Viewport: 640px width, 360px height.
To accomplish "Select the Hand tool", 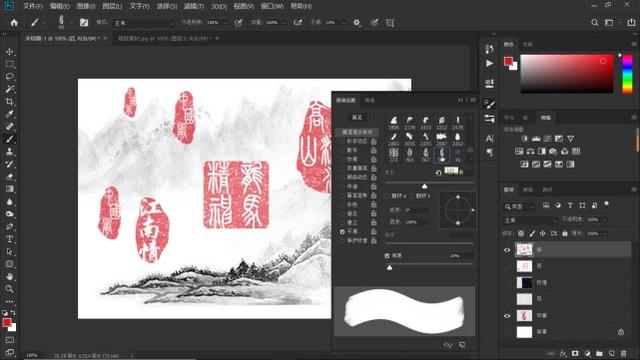I will click(x=10, y=276).
